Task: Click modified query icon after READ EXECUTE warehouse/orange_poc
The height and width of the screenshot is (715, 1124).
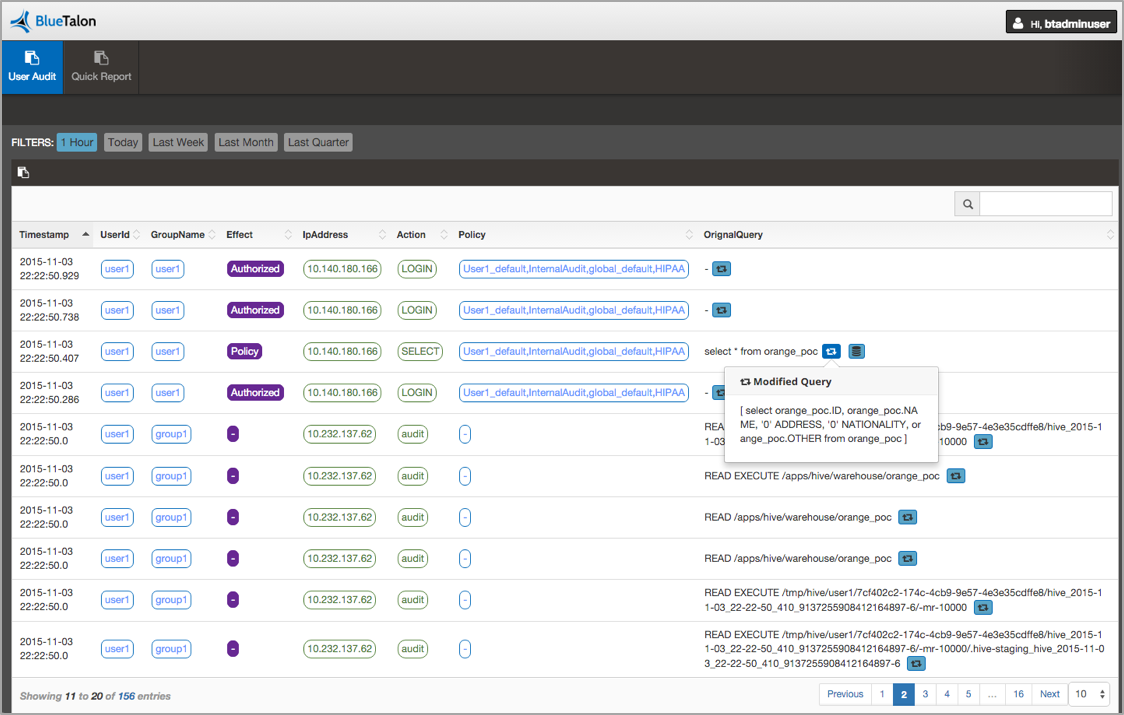Action: [x=956, y=476]
